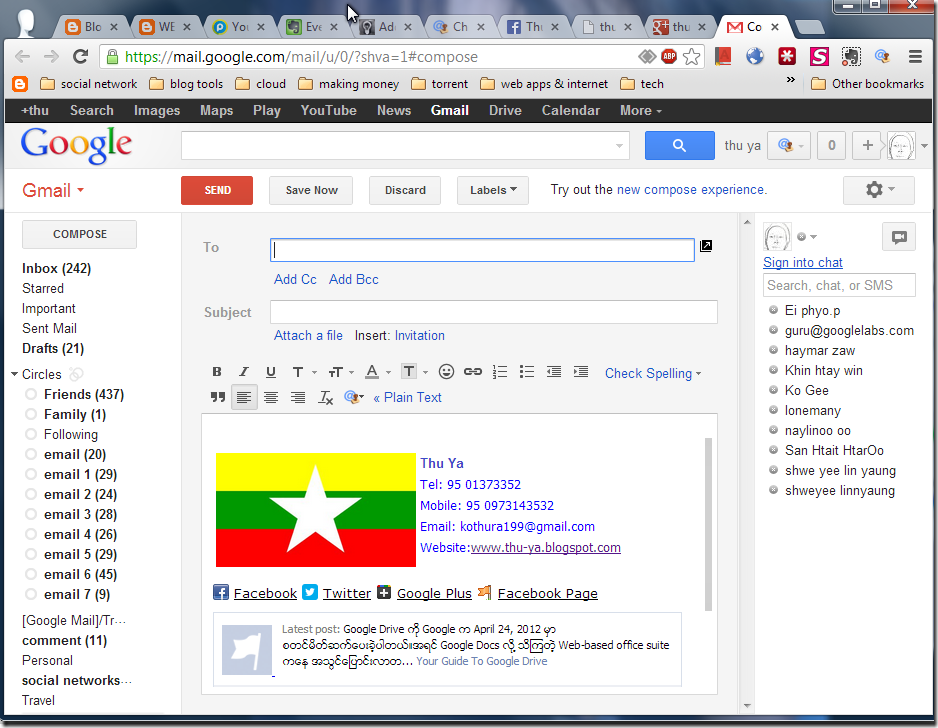Image resolution: width=938 pixels, height=728 pixels.
Task: Click the Twitter icon in signature
Action: (310, 592)
